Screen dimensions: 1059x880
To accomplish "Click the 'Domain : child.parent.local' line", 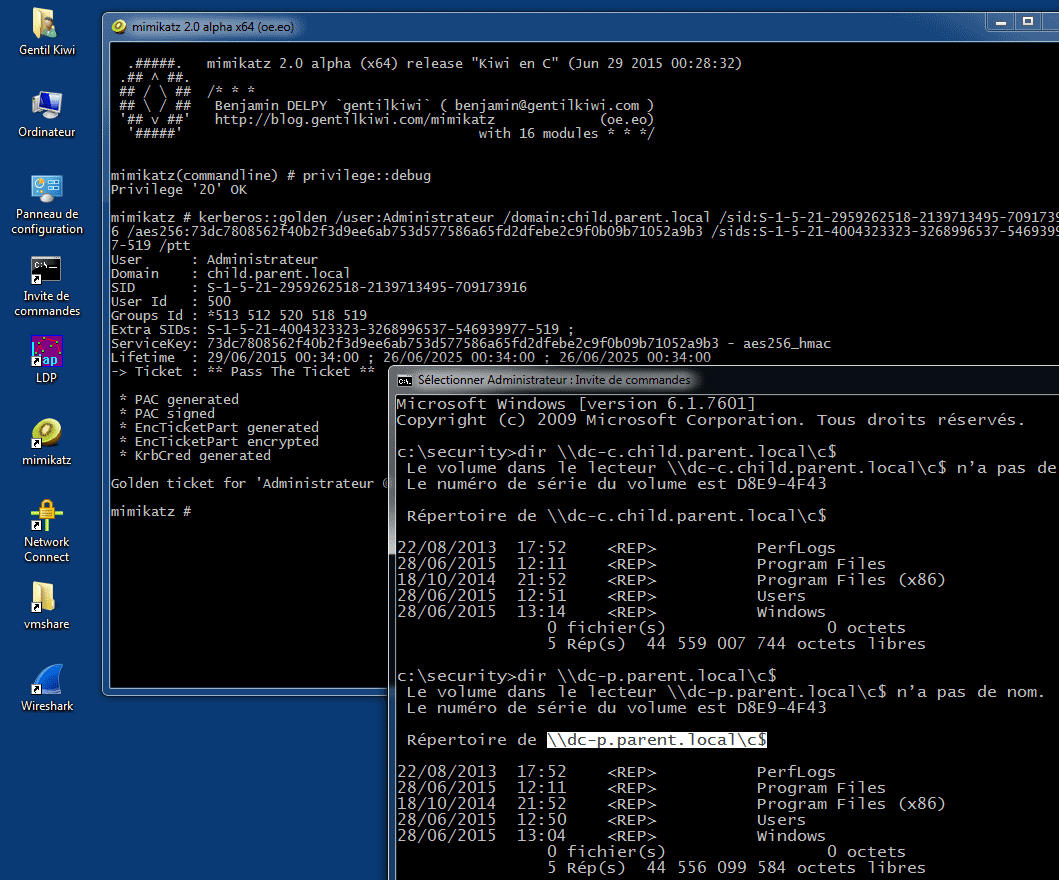I will 230,274.
